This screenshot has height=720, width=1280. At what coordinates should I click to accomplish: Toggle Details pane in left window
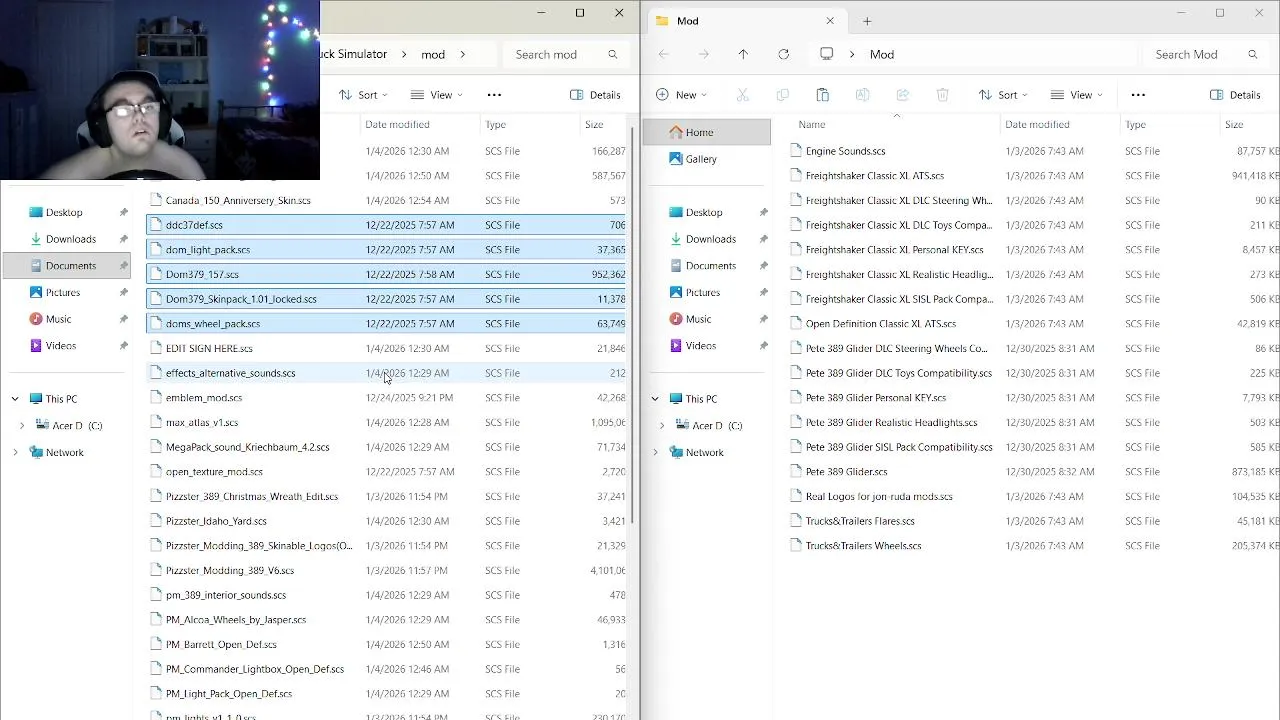point(595,95)
